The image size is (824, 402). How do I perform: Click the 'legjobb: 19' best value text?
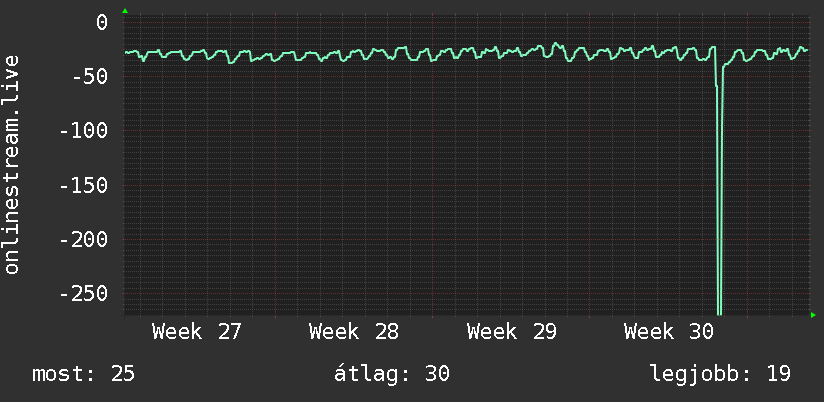[720, 374]
